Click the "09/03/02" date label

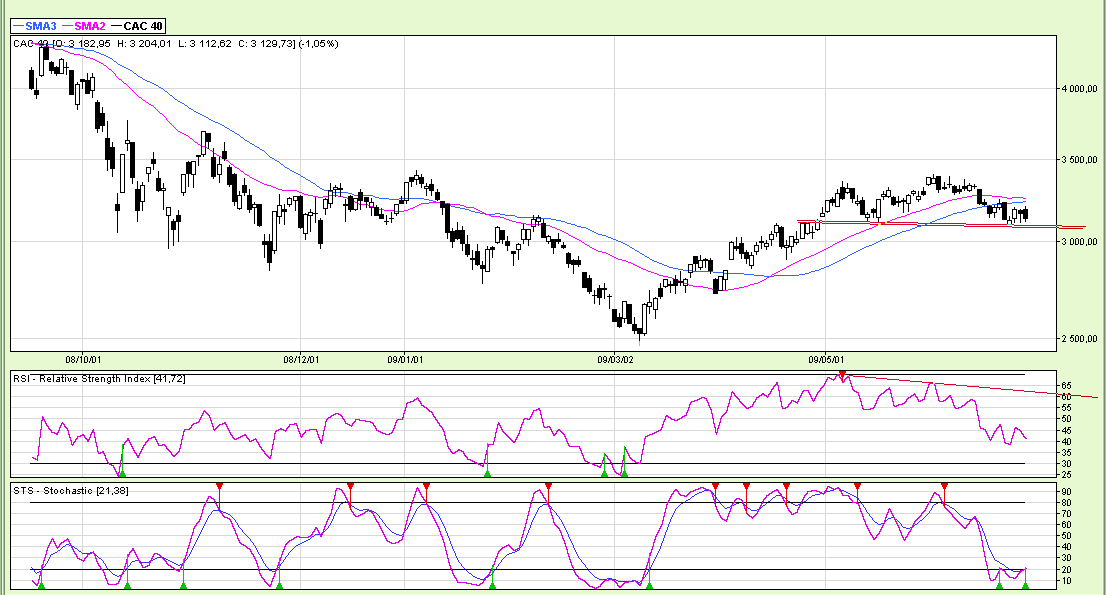[x=615, y=360]
